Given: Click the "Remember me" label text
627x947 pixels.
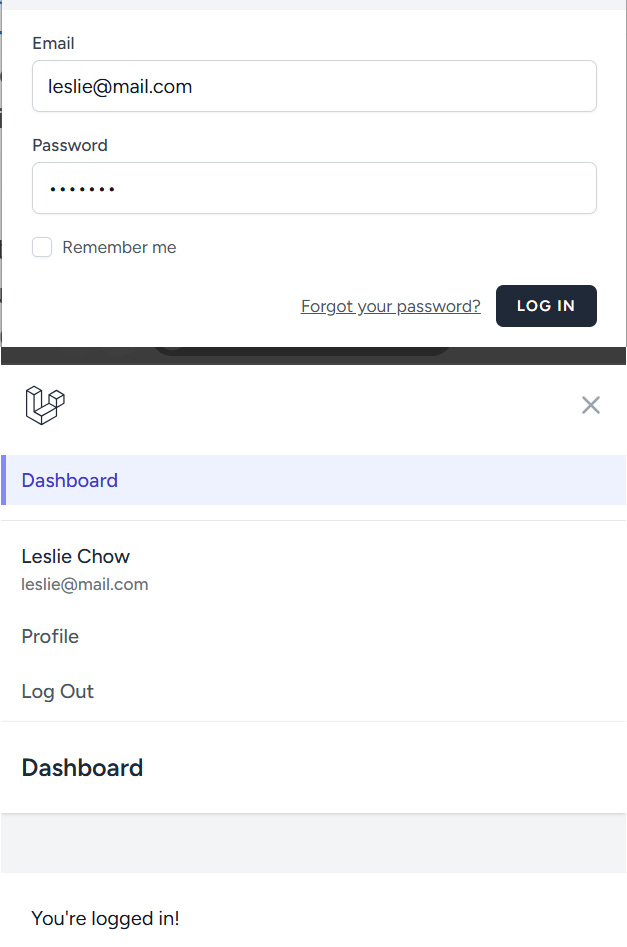Looking at the screenshot, I should coord(119,247).
